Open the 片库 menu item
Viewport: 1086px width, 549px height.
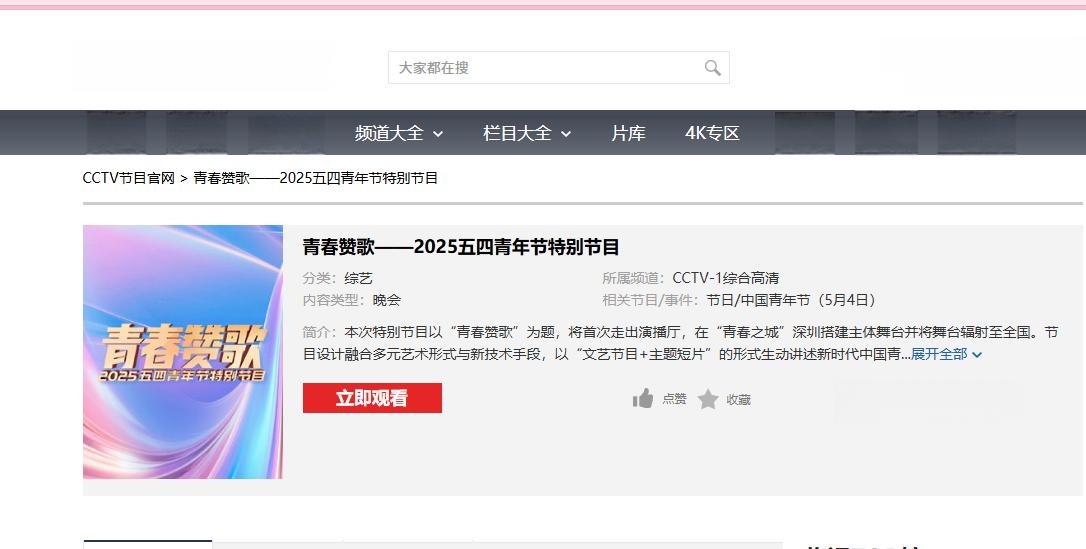click(x=628, y=133)
